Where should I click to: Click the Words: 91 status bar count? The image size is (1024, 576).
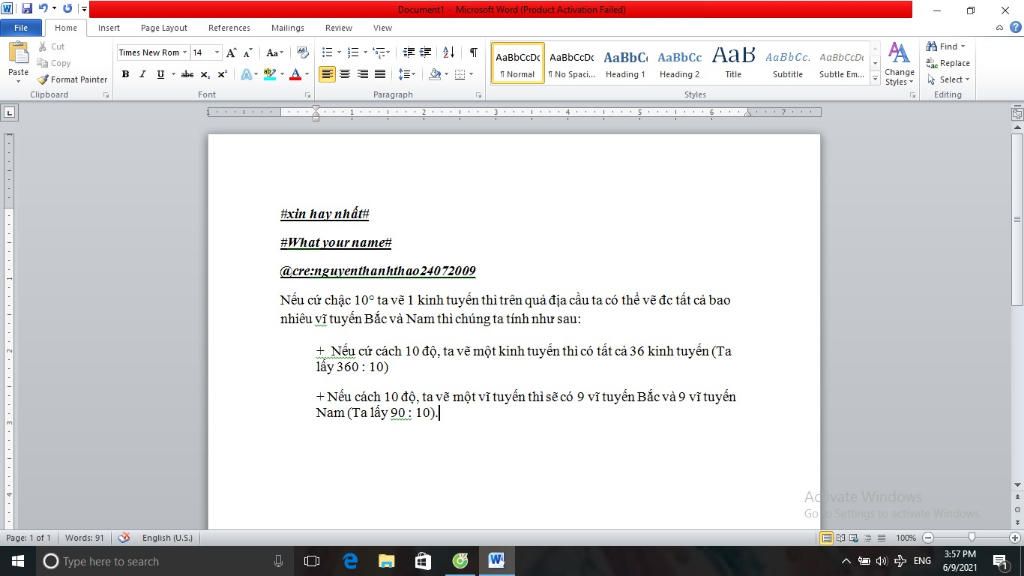[x=84, y=537]
